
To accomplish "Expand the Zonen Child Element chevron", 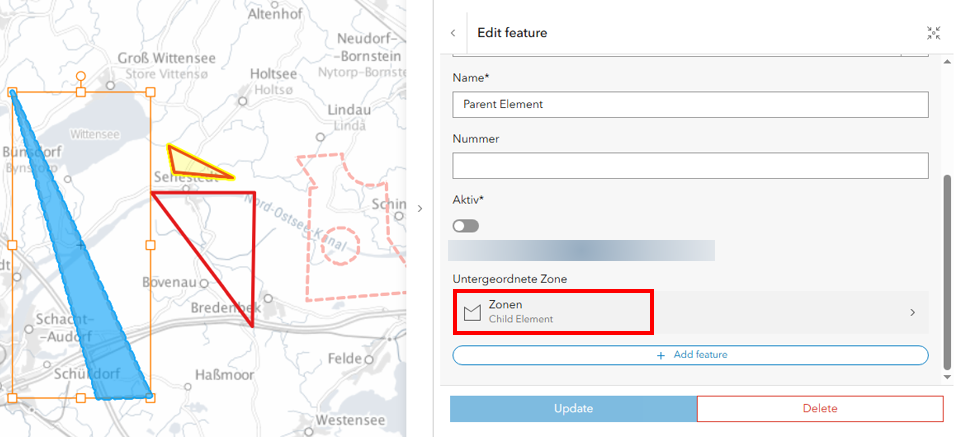I will [913, 313].
